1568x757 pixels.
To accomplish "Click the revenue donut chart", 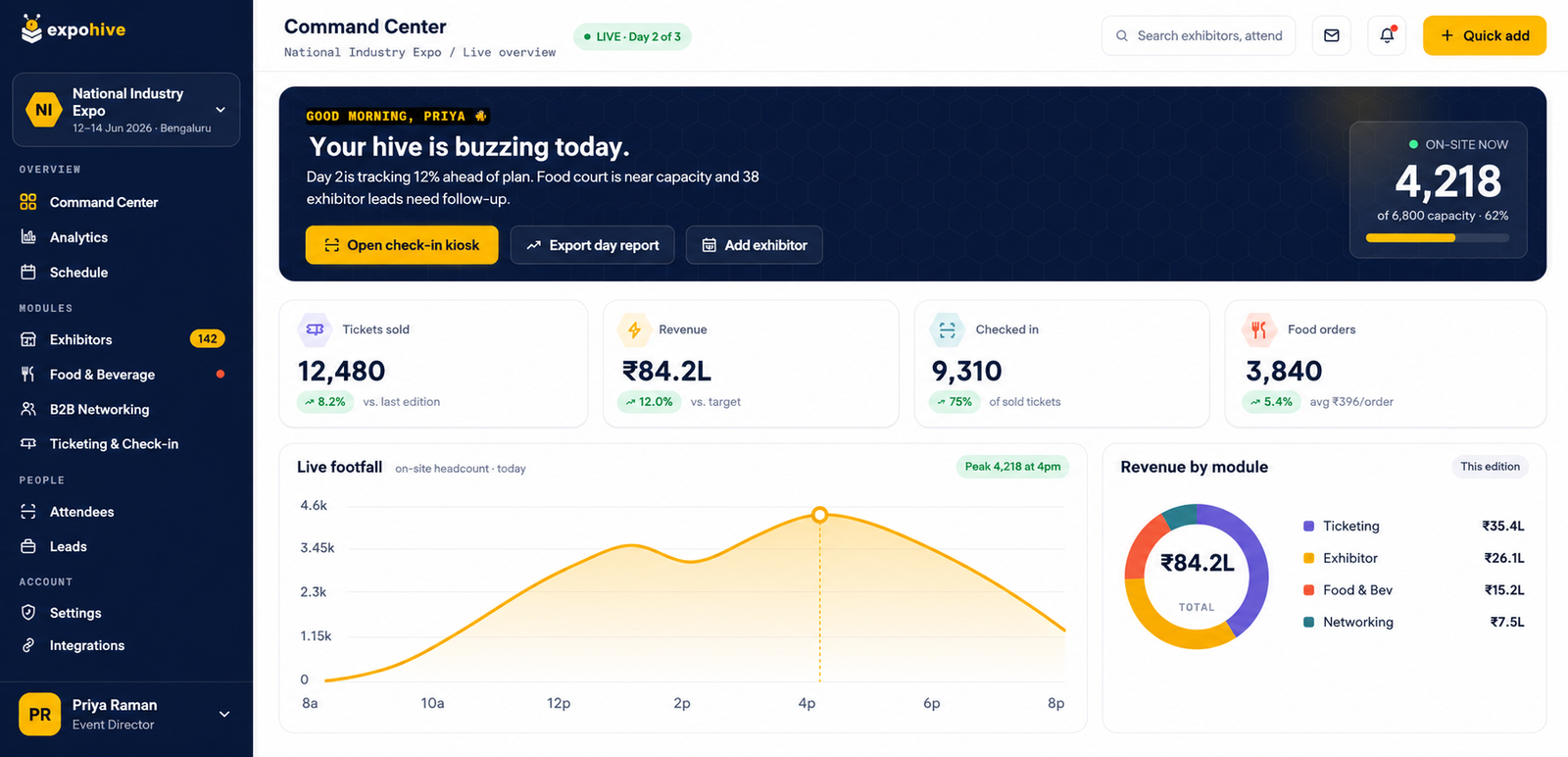I will pos(1197,577).
